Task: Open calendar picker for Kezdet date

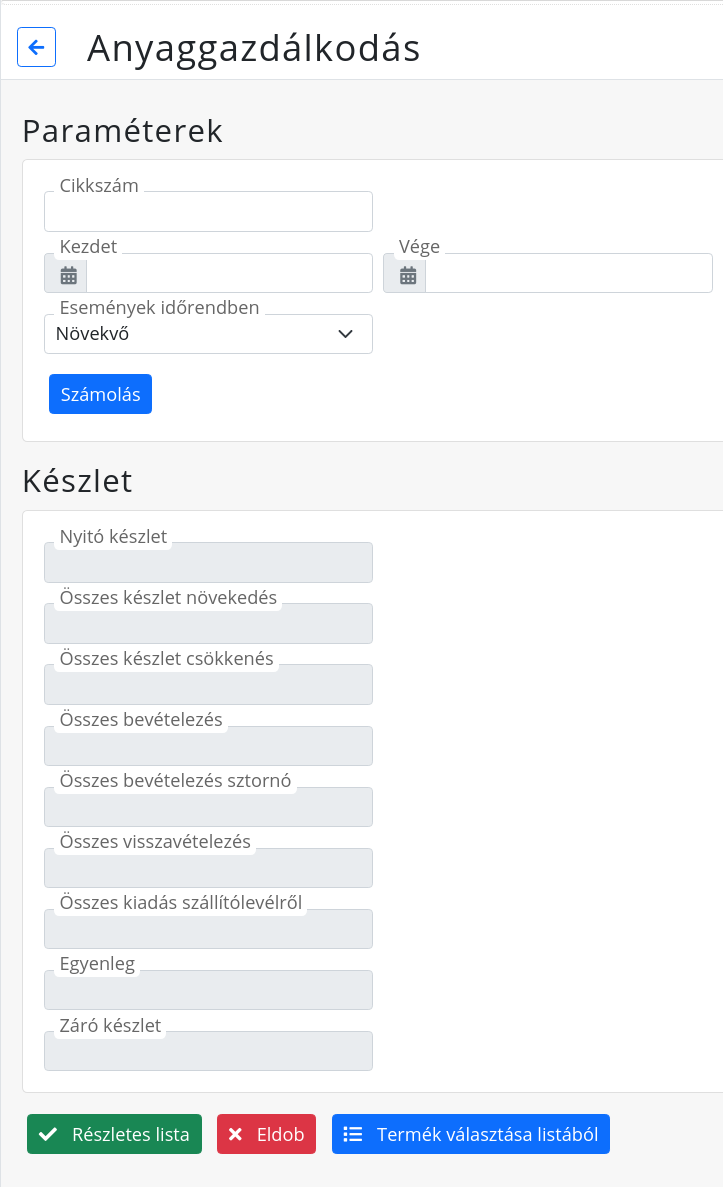Action: pyautogui.click(x=69, y=276)
